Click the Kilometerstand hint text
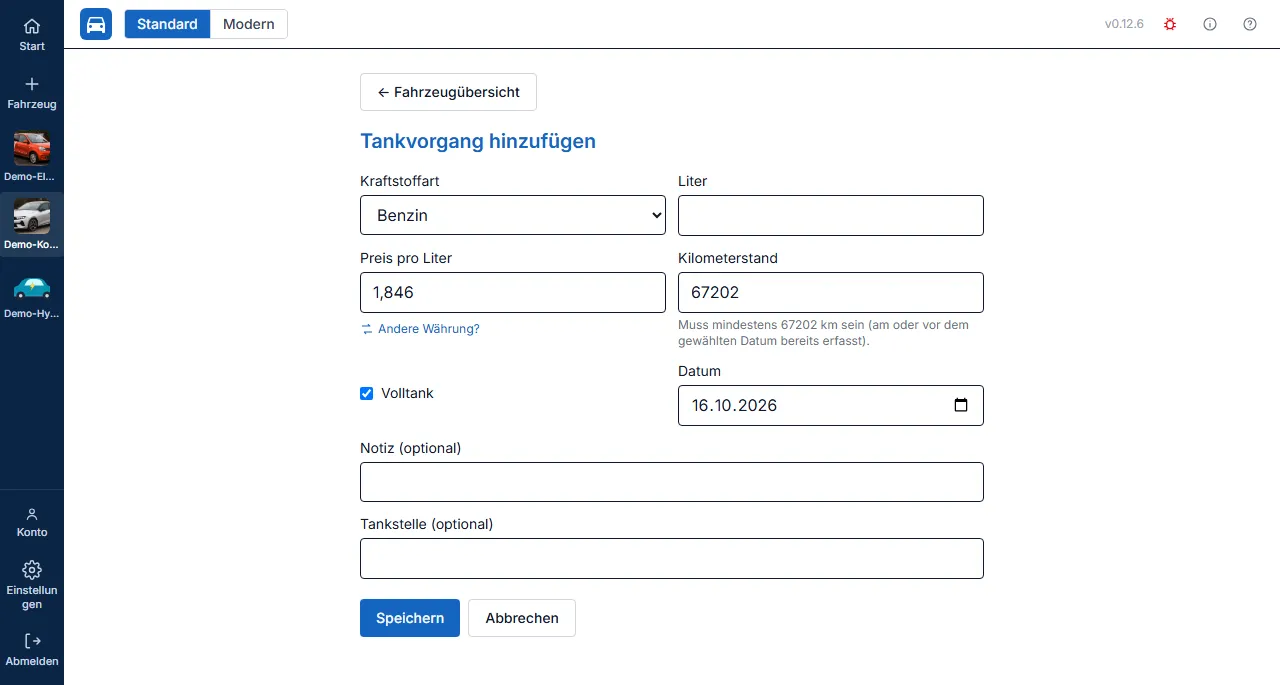Viewport: 1280px width, 685px height. click(823, 333)
